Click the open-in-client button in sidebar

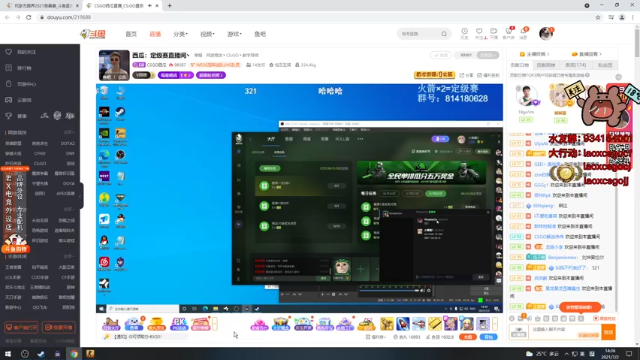(x=21, y=327)
